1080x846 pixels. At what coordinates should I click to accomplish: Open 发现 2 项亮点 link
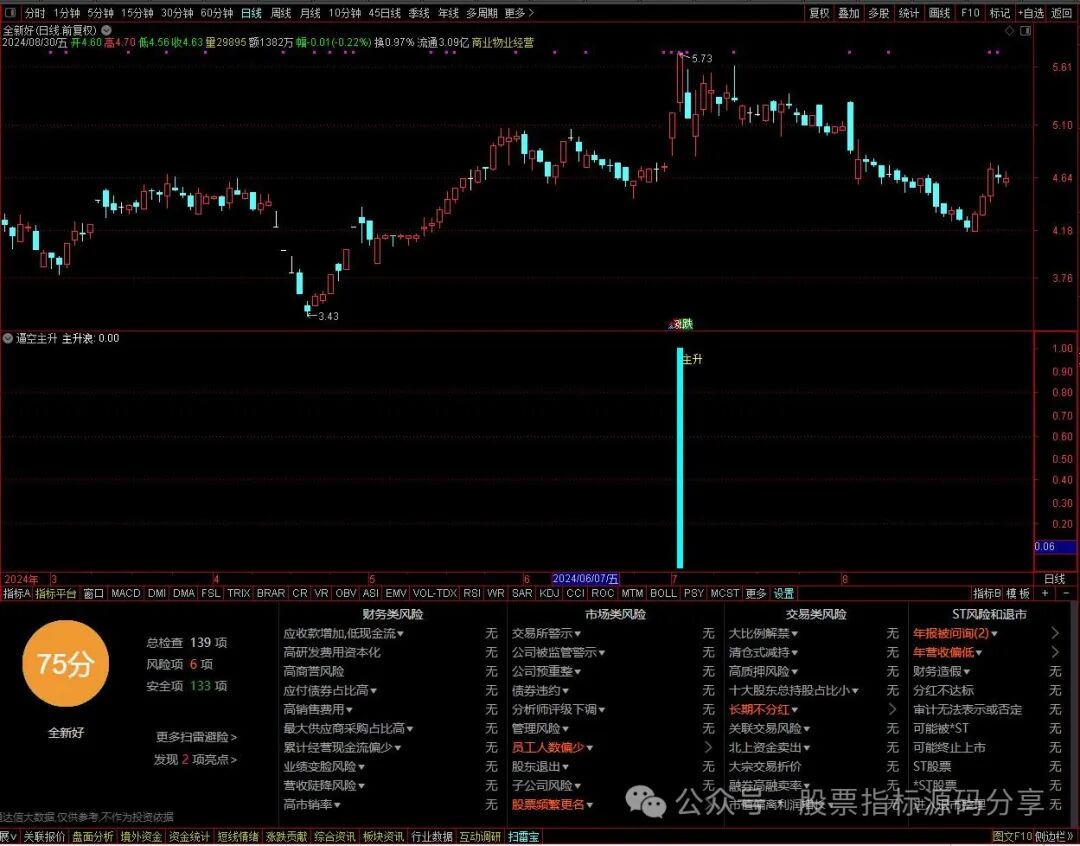tap(196, 760)
